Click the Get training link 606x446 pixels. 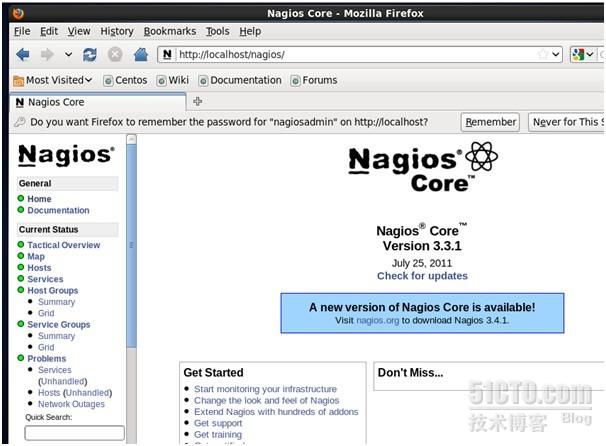[218, 434]
